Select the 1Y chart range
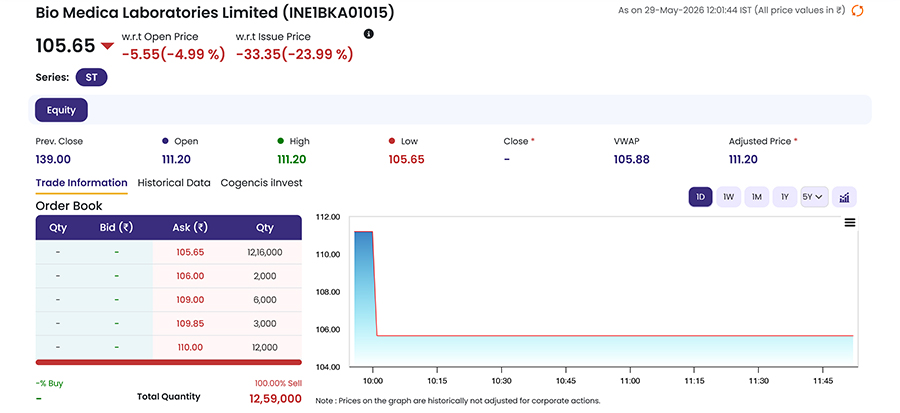This screenshot has width=900, height=413. coord(785,197)
